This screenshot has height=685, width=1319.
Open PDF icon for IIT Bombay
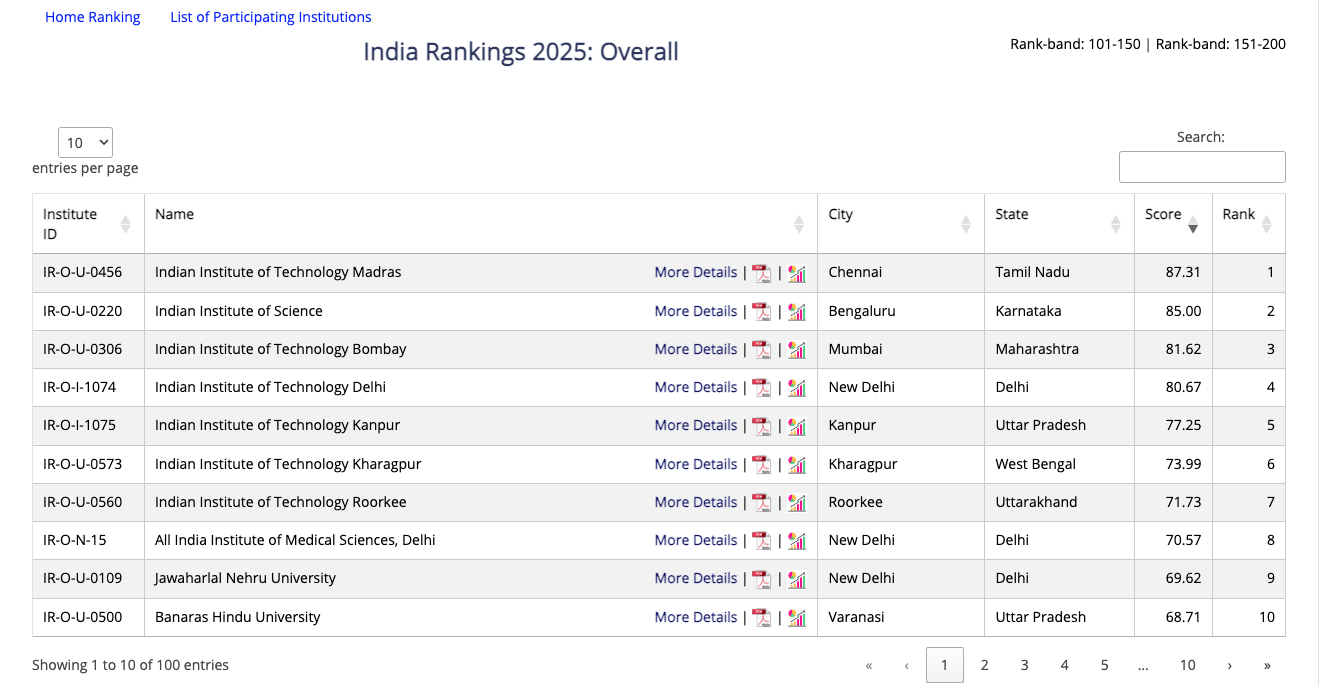click(x=762, y=349)
